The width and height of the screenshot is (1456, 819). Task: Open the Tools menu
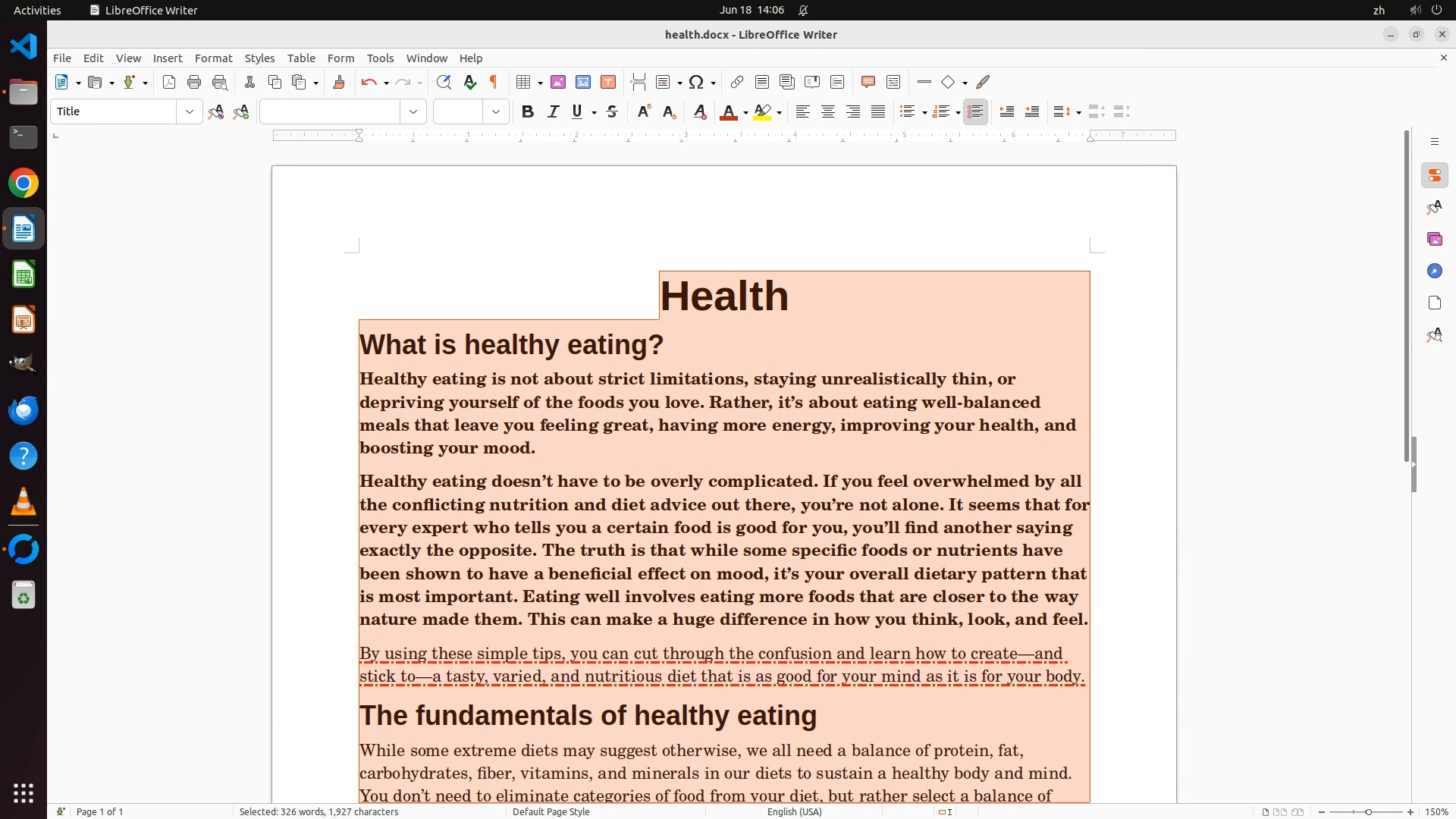[x=380, y=58]
